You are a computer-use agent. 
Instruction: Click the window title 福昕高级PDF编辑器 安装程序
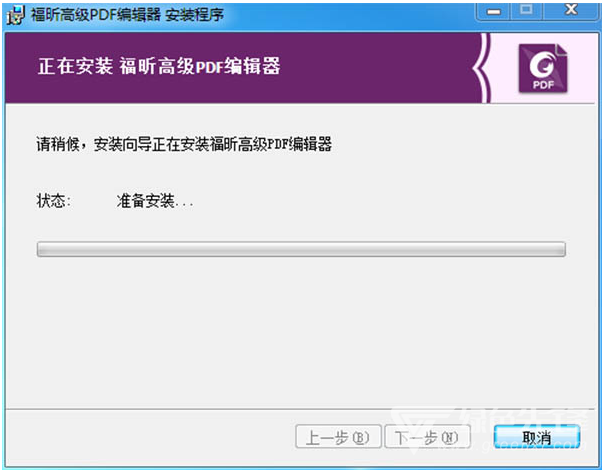(127, 15)
